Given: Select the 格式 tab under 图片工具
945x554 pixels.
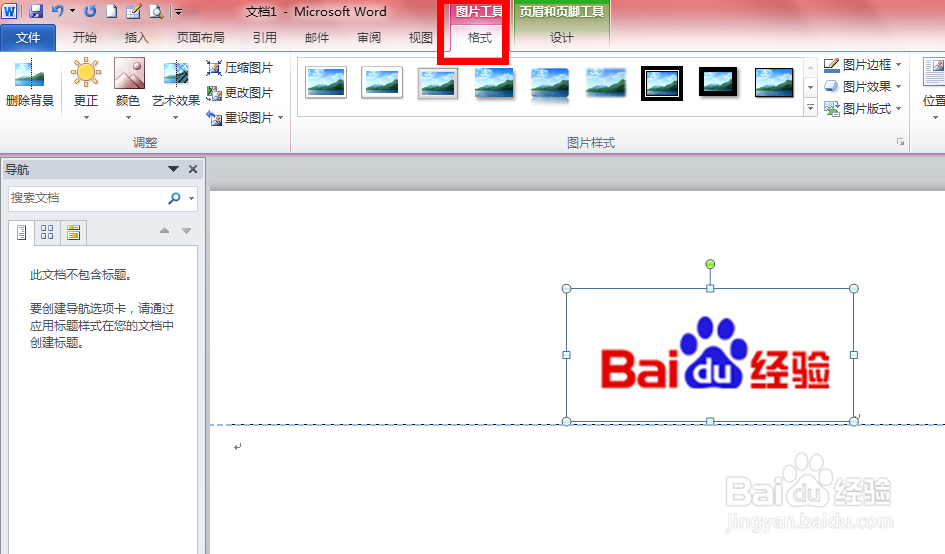Looking at the screenshot, I should pos(480,38).
